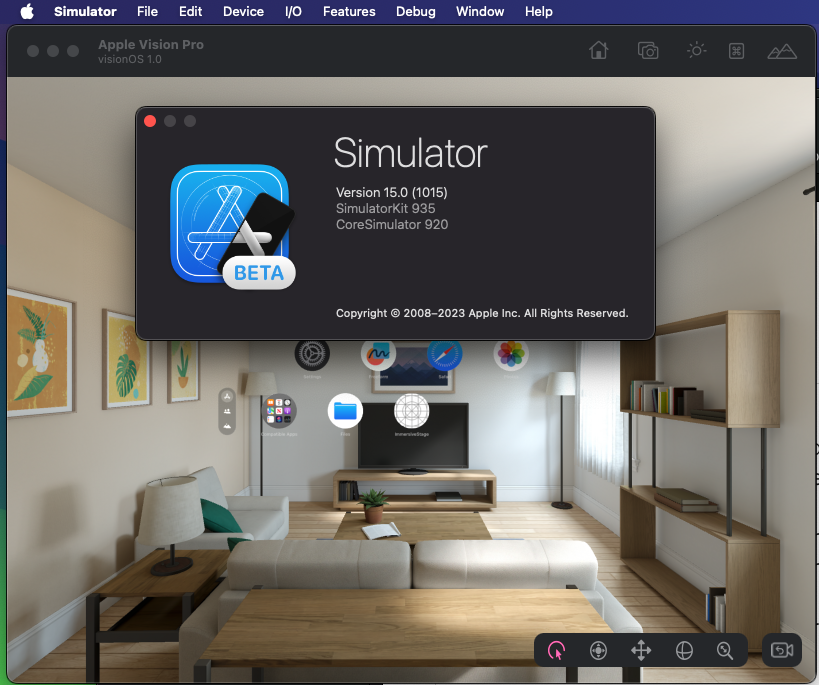The width and height of the screenshot is (819, 685).
Task: Toggle keyboard capture command-key icon
Action: tap(736, 51)
